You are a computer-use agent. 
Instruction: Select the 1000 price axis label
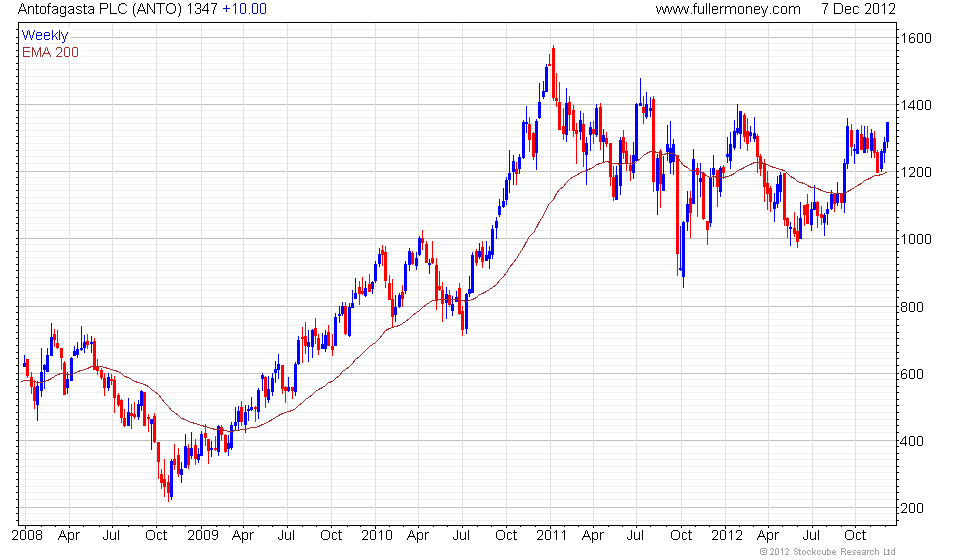[x=916, y=239]
